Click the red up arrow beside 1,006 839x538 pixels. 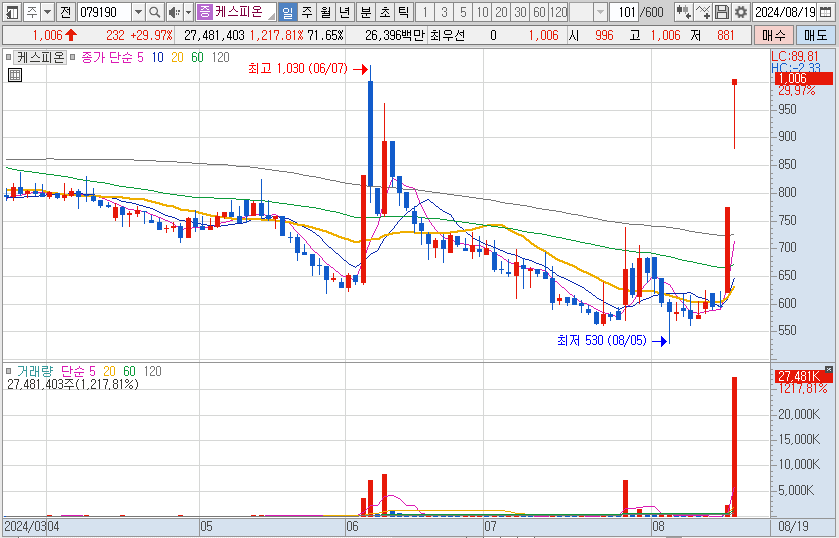click(71, 35)
